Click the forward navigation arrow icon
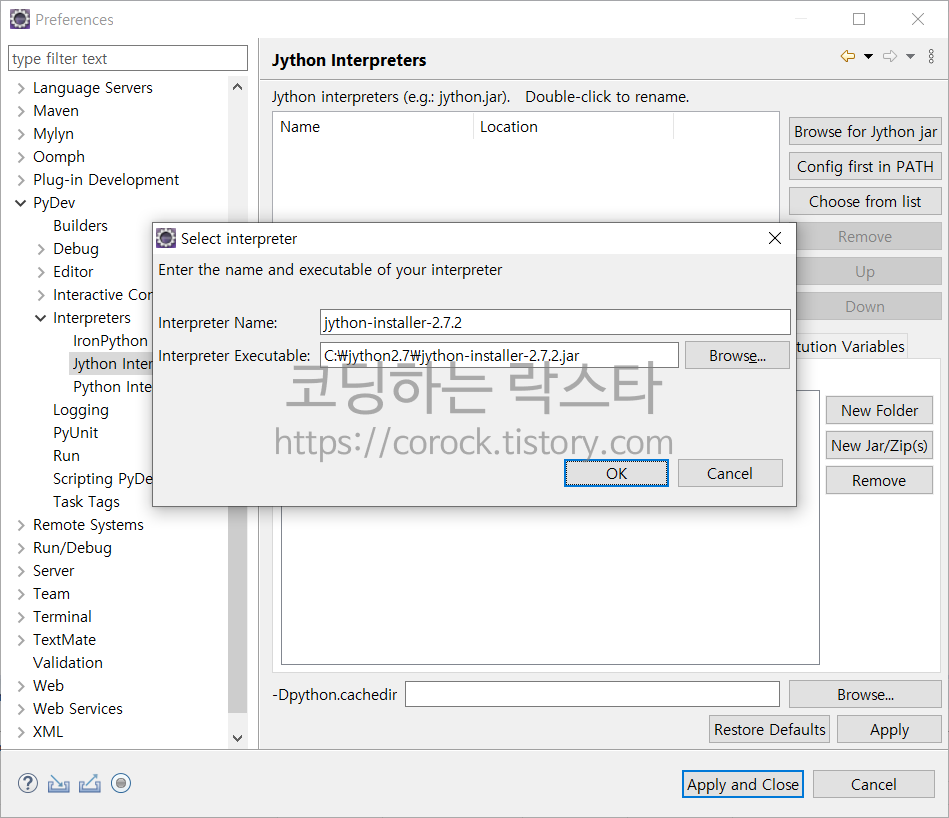The image size is (949, 818). (x=890, y=56)
